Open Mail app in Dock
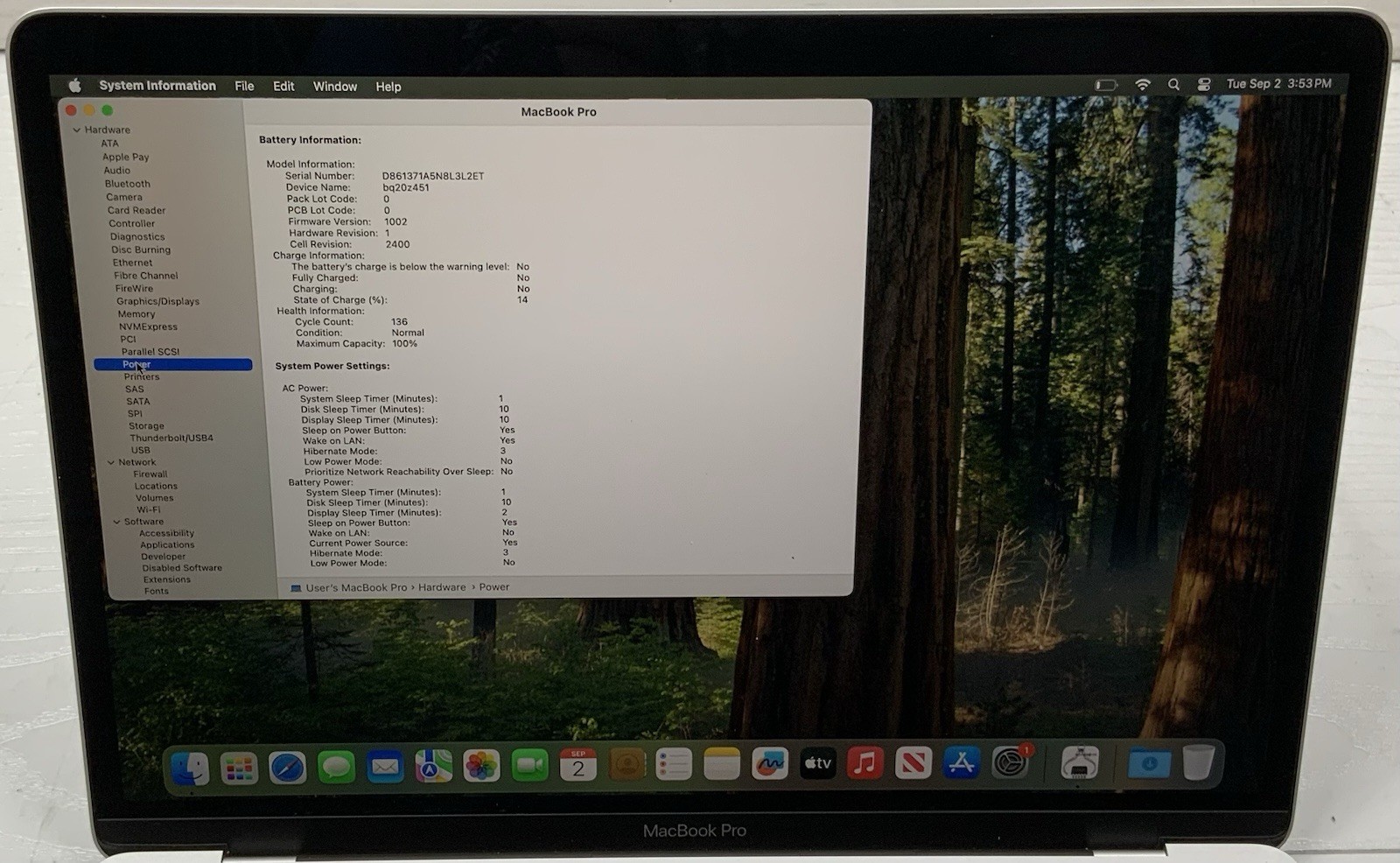The height and width of the screenshot is (863, 1400). [385, 768]
